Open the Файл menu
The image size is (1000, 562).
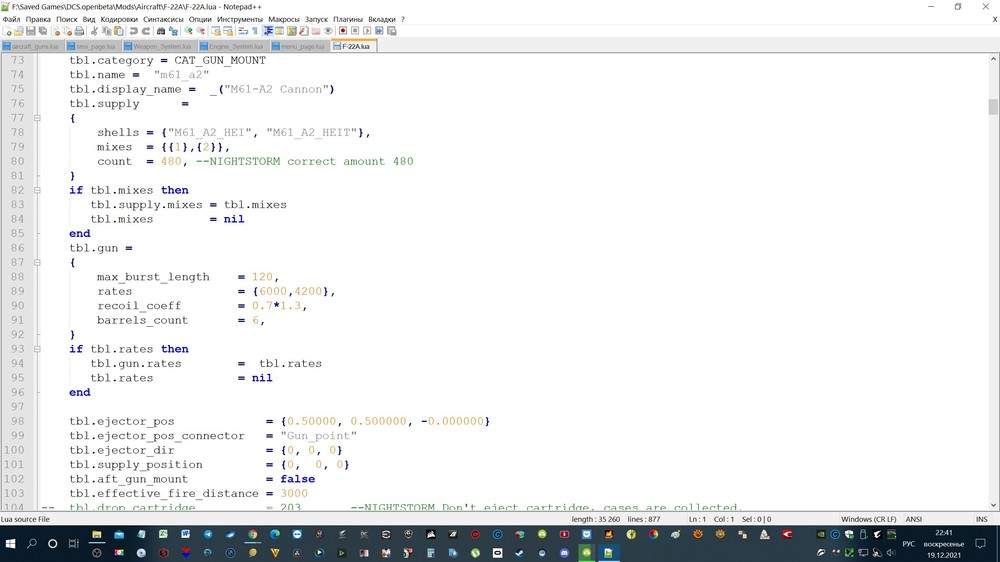tap(11, 19)
